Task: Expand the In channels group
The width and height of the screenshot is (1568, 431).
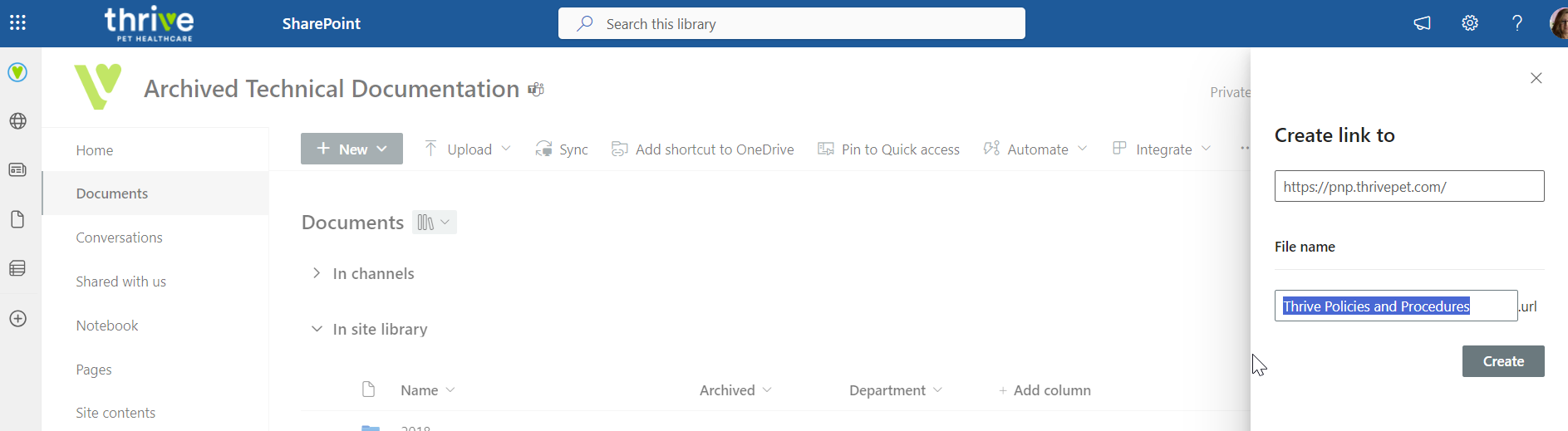Action: (x=317, y=273)
